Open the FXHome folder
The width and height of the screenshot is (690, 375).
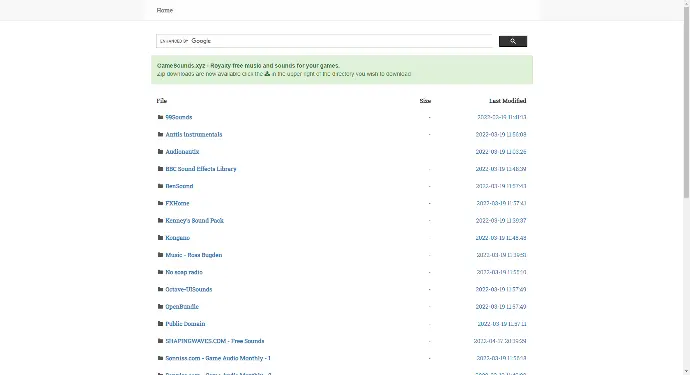pyautogui.click(x=177, y=203)
